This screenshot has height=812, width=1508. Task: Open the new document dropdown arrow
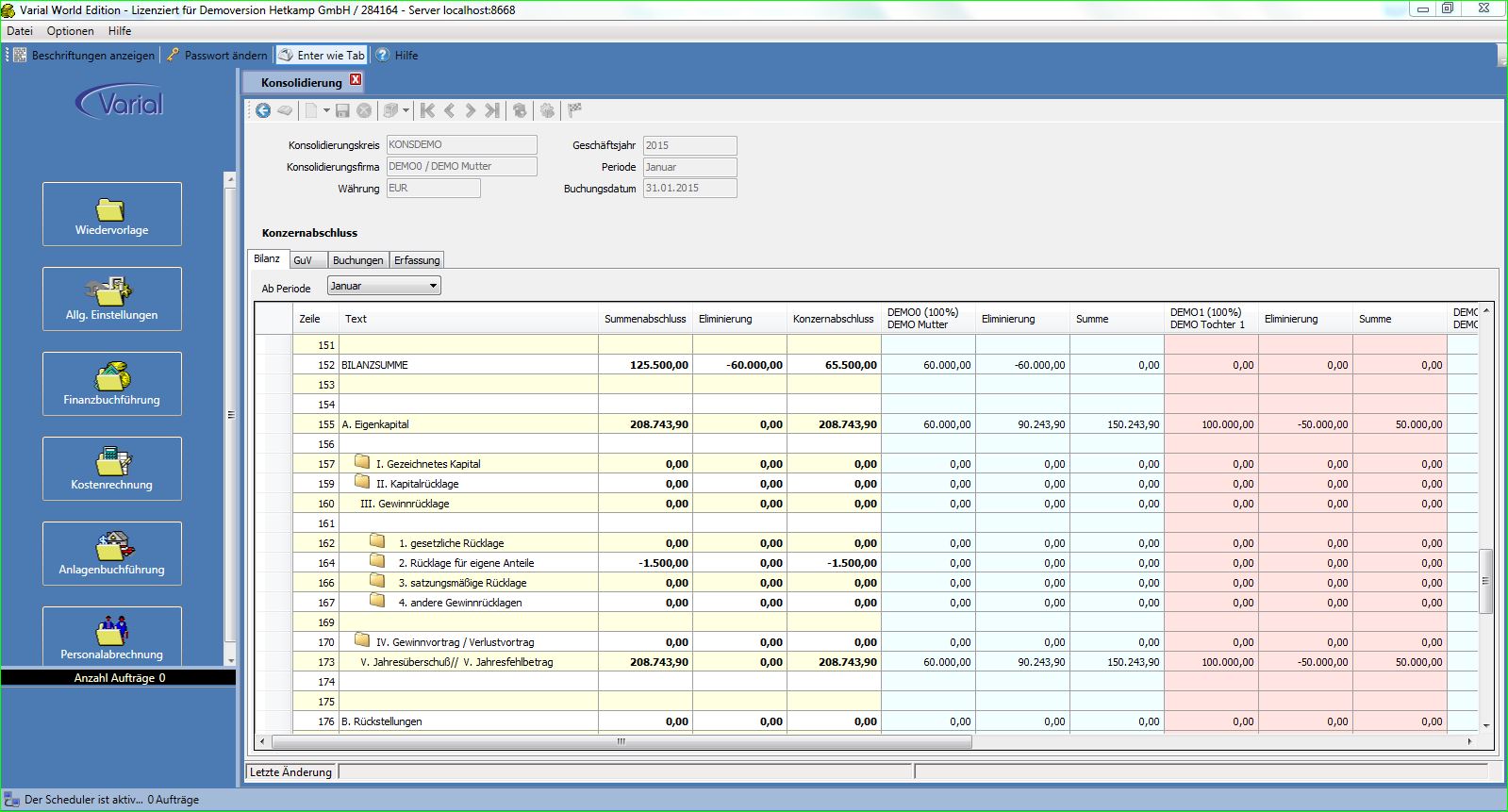pyautogui.click(x=326, y=110)
